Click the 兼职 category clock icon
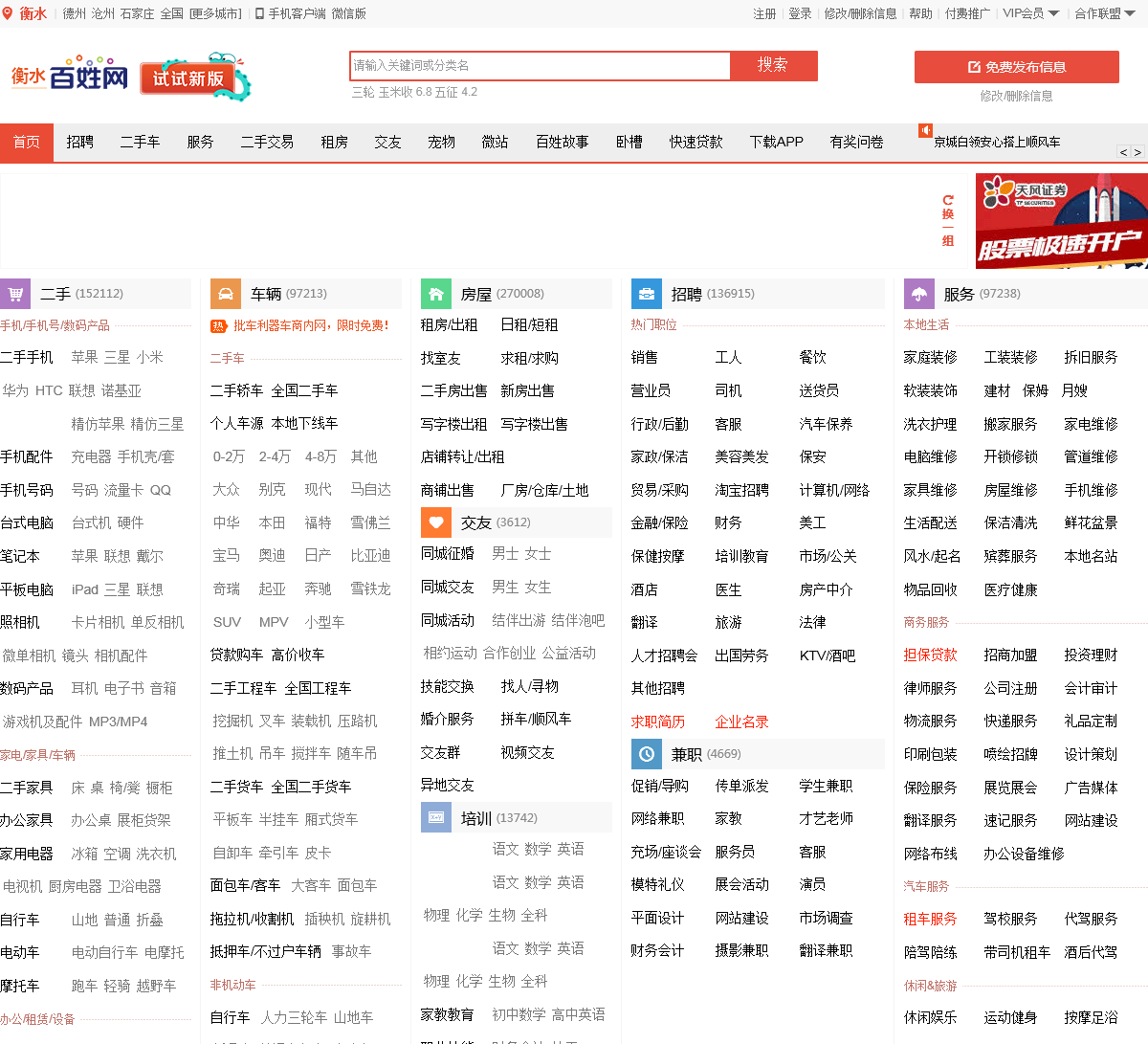Viewport: 1148px width, 1044px height. point(647,754)
